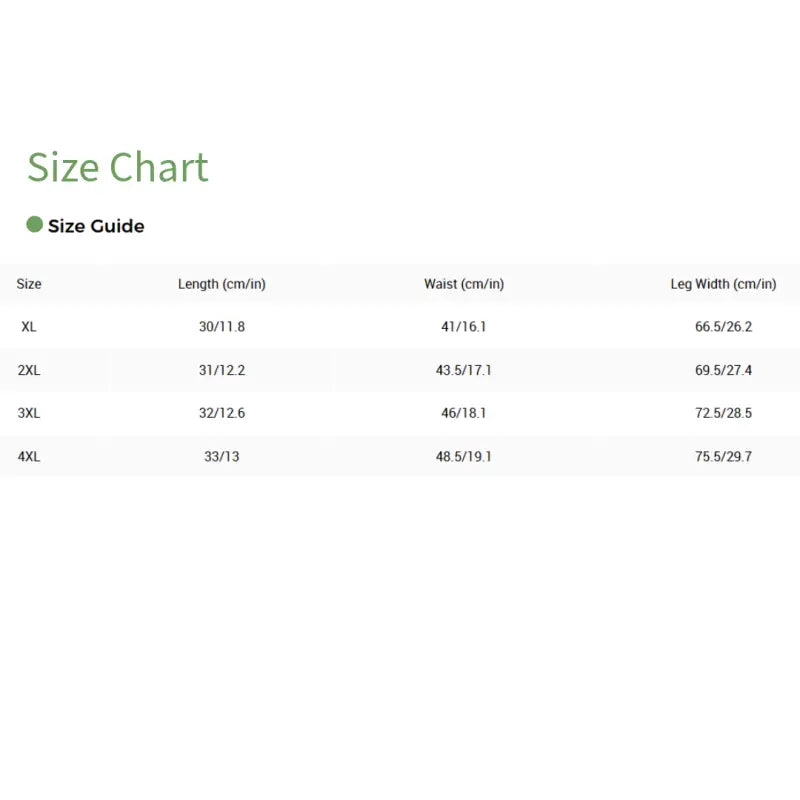Click the 4XL size row label

[x=29, y=457]
